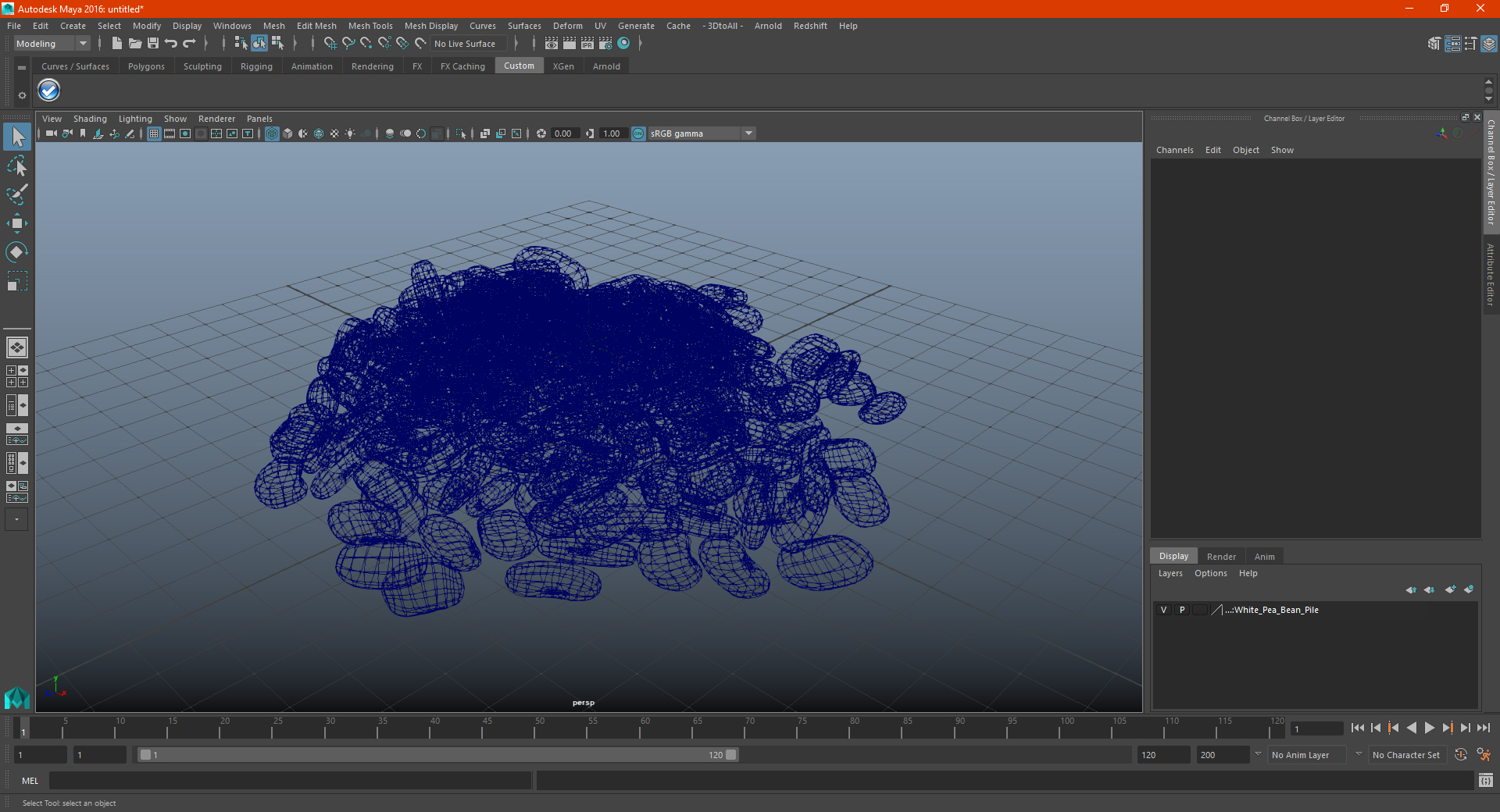Open the No Live Surface field
This screenshot has width=1500, height=812.
coord(470,44)
